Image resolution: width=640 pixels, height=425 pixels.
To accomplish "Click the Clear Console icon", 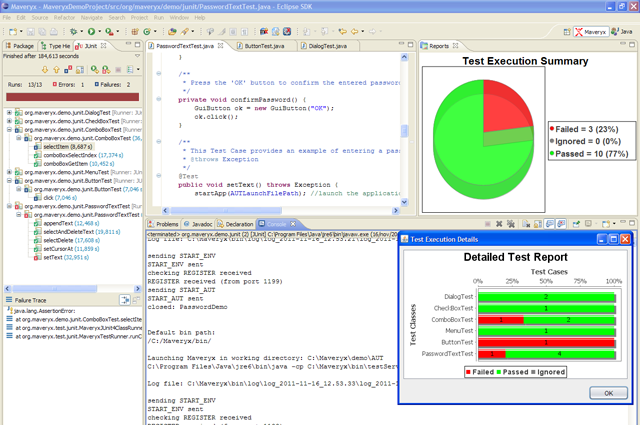I will (x=526, y=224).
